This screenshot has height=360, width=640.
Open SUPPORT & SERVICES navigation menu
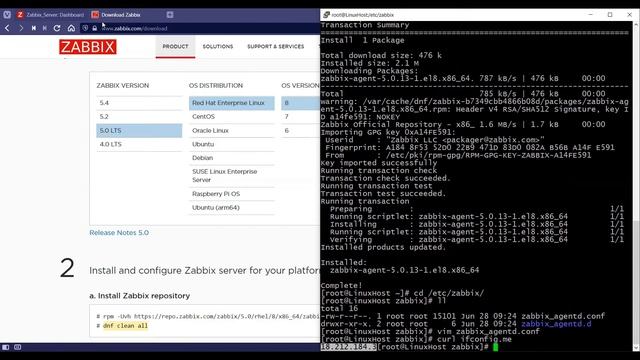(276, 47)
